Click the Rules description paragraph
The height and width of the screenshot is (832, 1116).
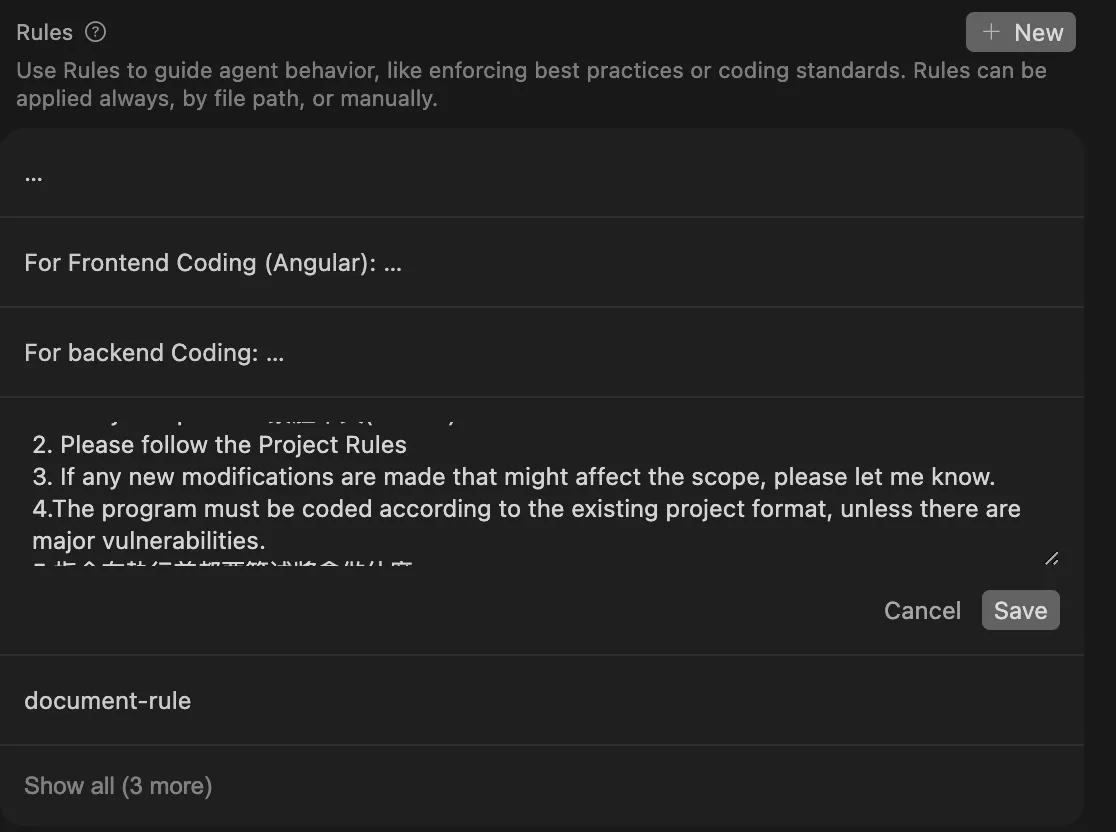pos(530,85)
